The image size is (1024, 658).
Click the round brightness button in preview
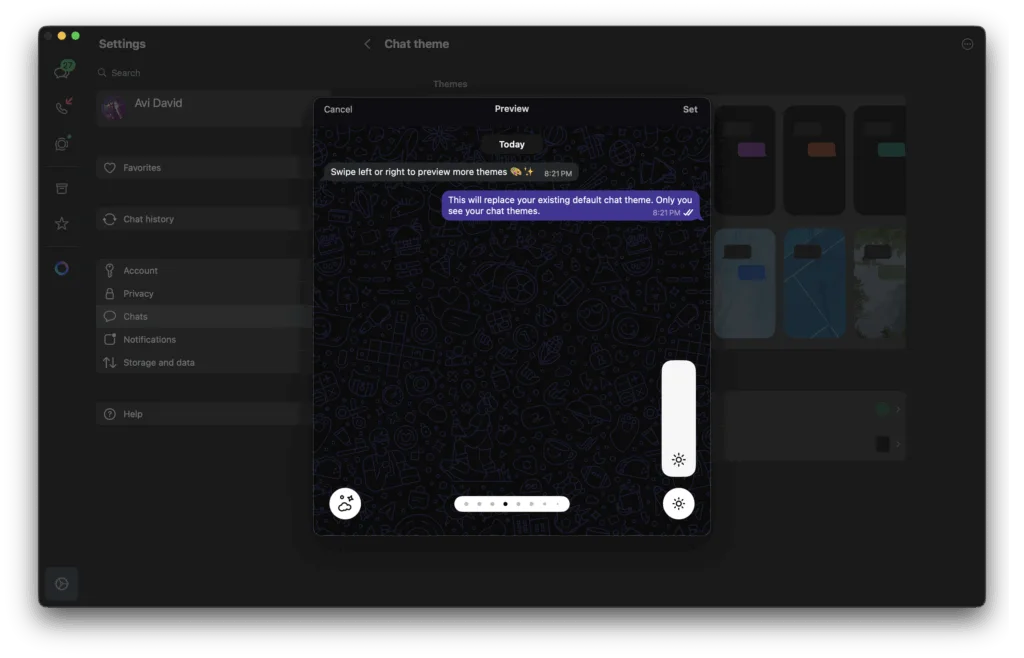coord(679,503)
